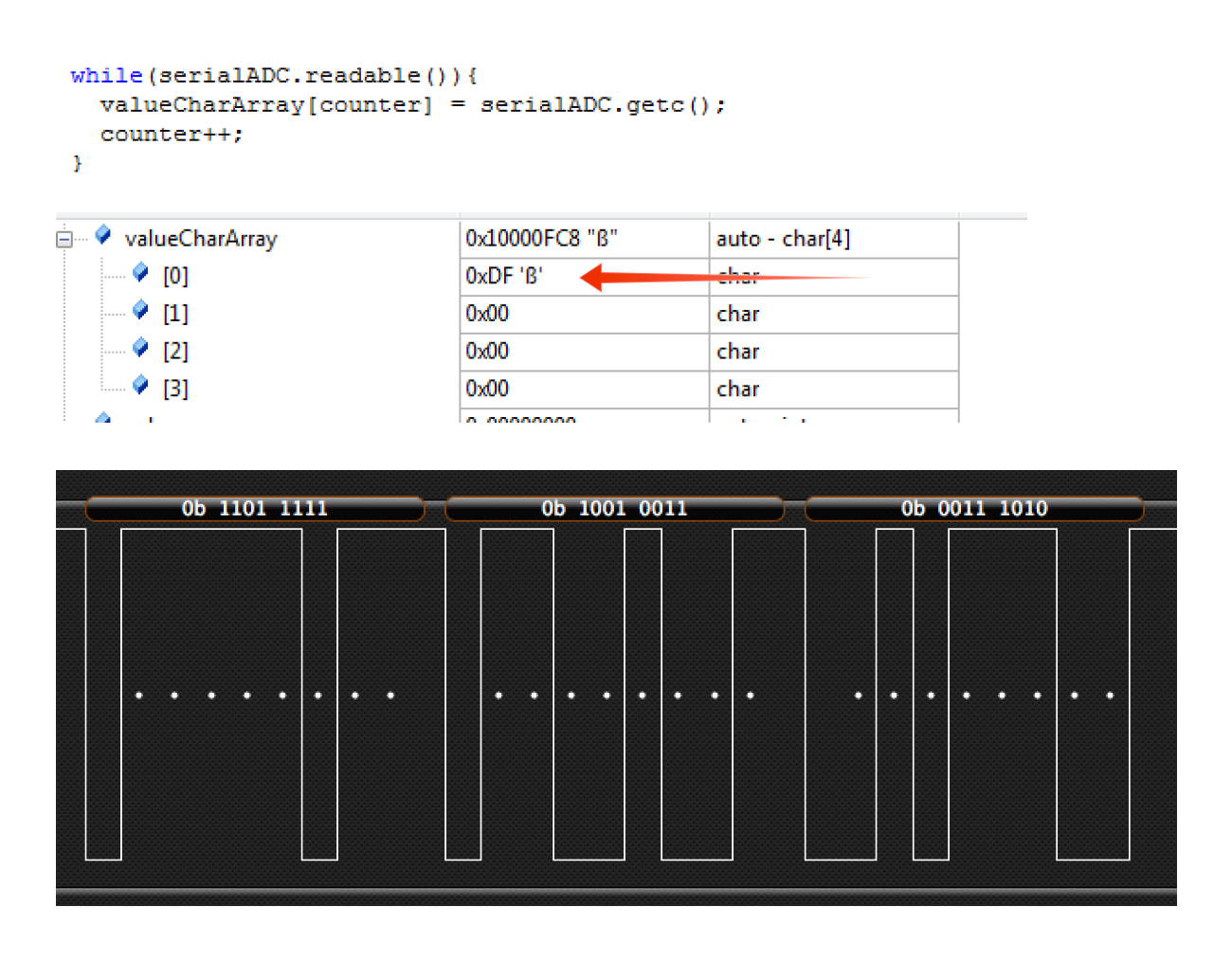Select the decoded byte 0b 1001 0011
Image resolution: width=1232 pixels, height=961 pixels.
(x=614, y=509)
